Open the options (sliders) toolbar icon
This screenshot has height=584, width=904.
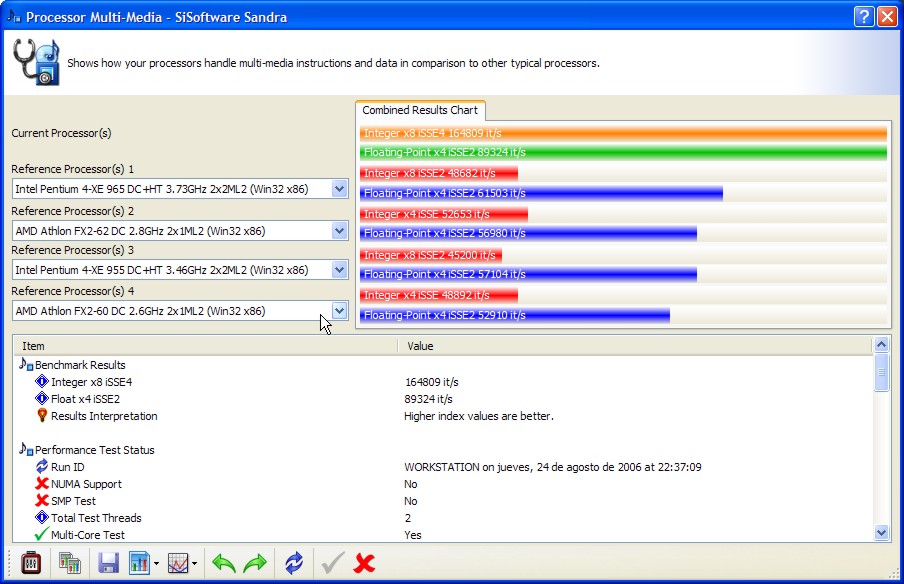pos(31,563)
